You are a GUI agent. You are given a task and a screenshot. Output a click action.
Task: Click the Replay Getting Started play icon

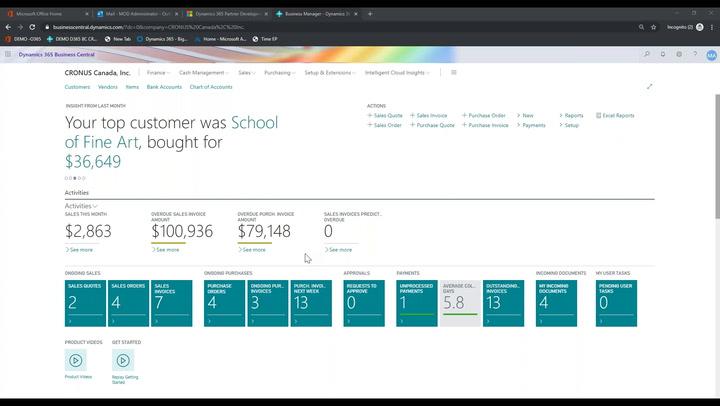click(x=123, y=361)
